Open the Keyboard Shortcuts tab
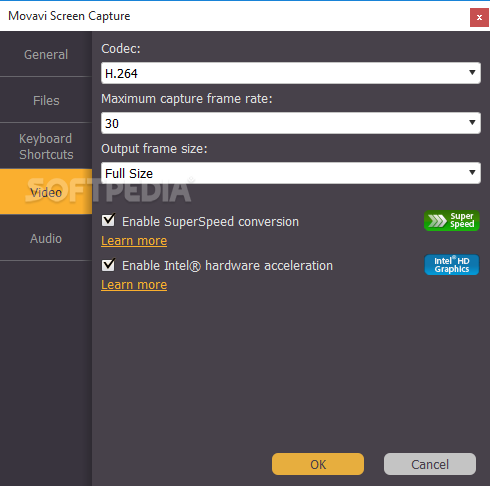The width and height of the screenshot is (490, 486). 46,146
